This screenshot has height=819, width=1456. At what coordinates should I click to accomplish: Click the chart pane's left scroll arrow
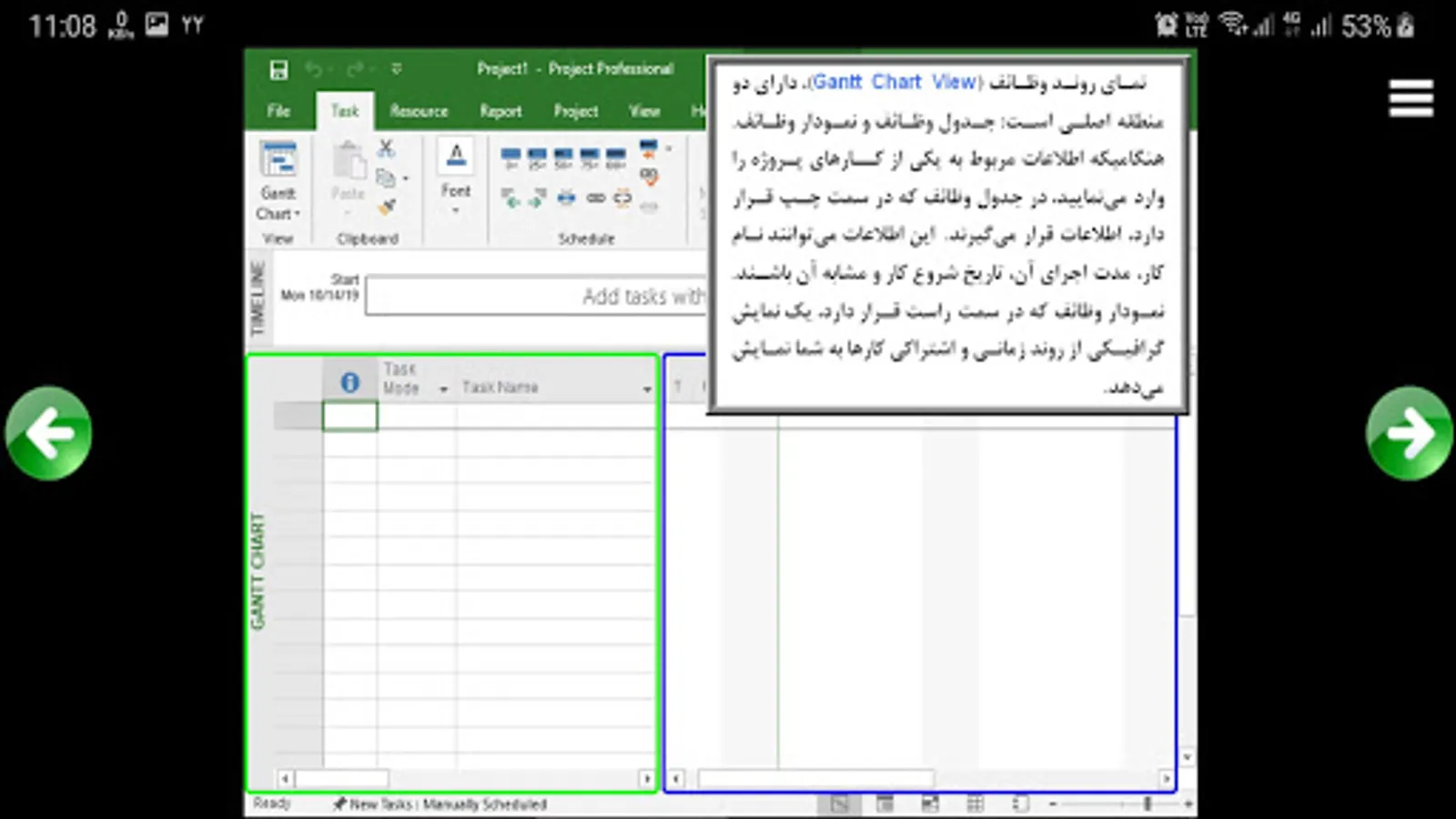click(675, 779)
